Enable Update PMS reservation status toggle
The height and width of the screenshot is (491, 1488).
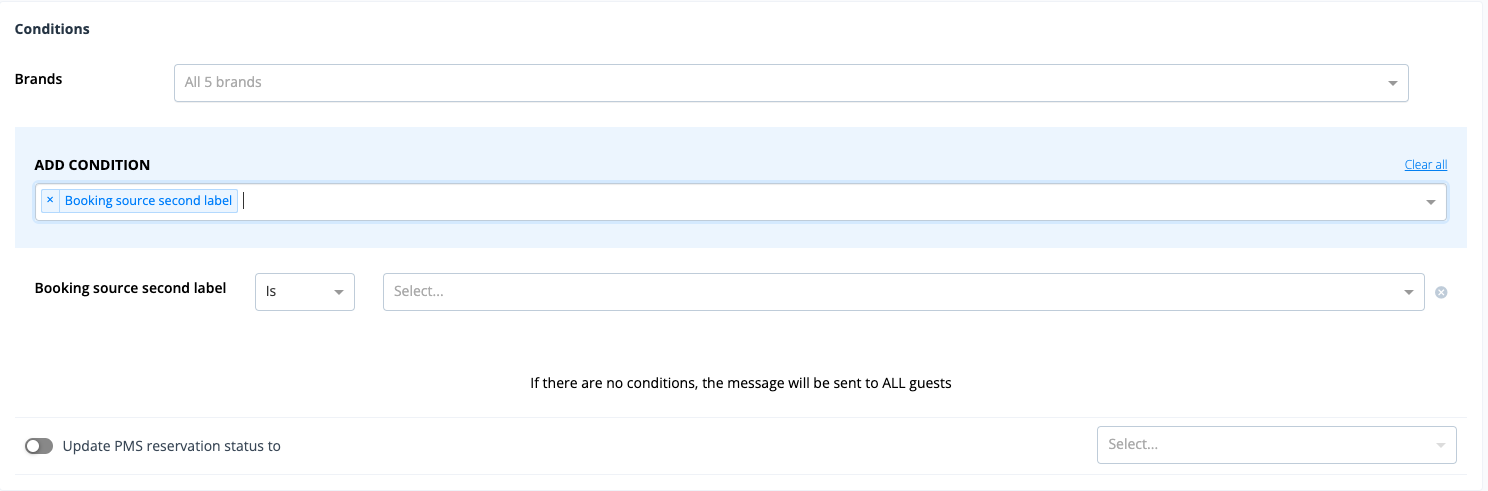click(39, 446)
